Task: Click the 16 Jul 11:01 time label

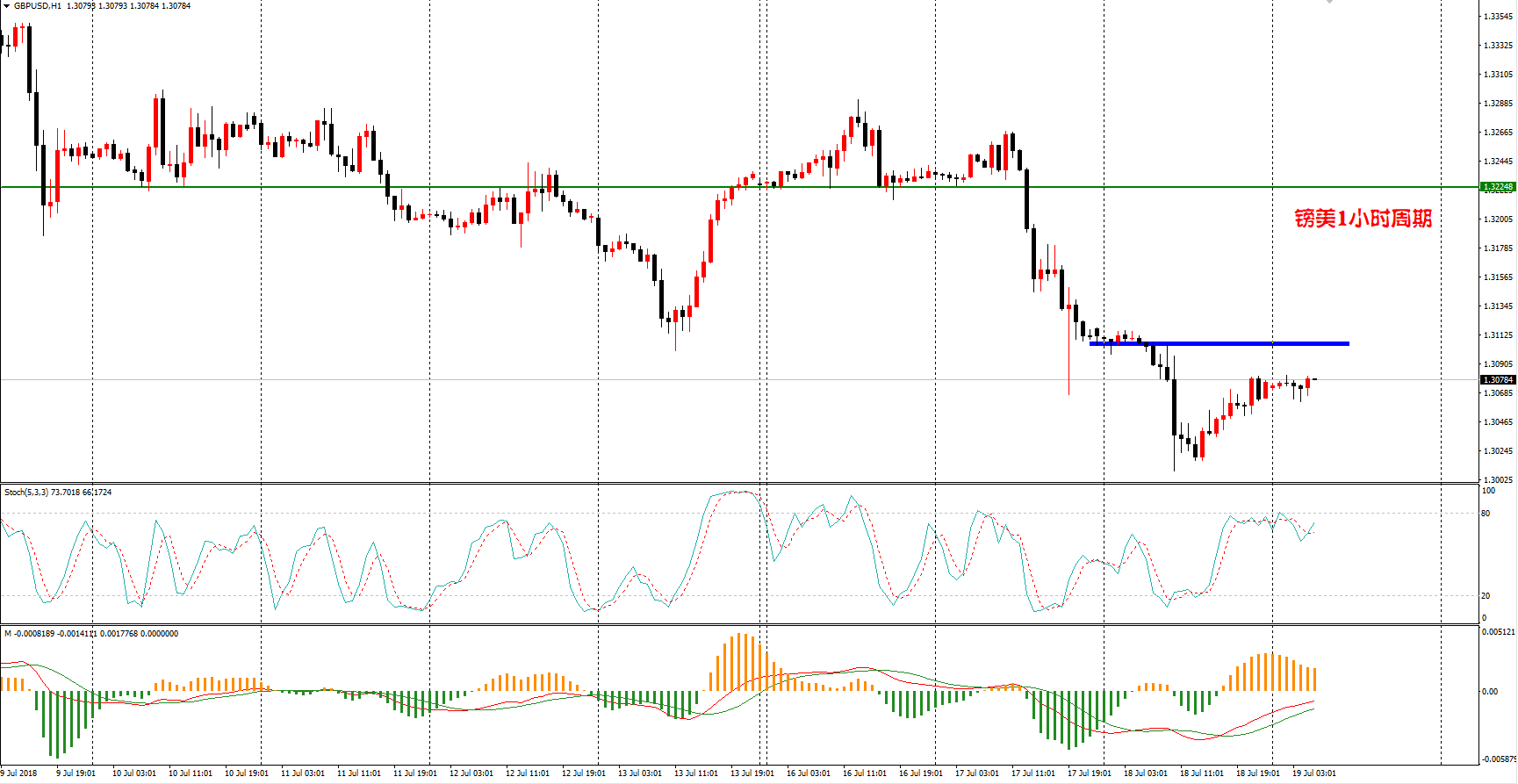Action: tap(865, 773)
